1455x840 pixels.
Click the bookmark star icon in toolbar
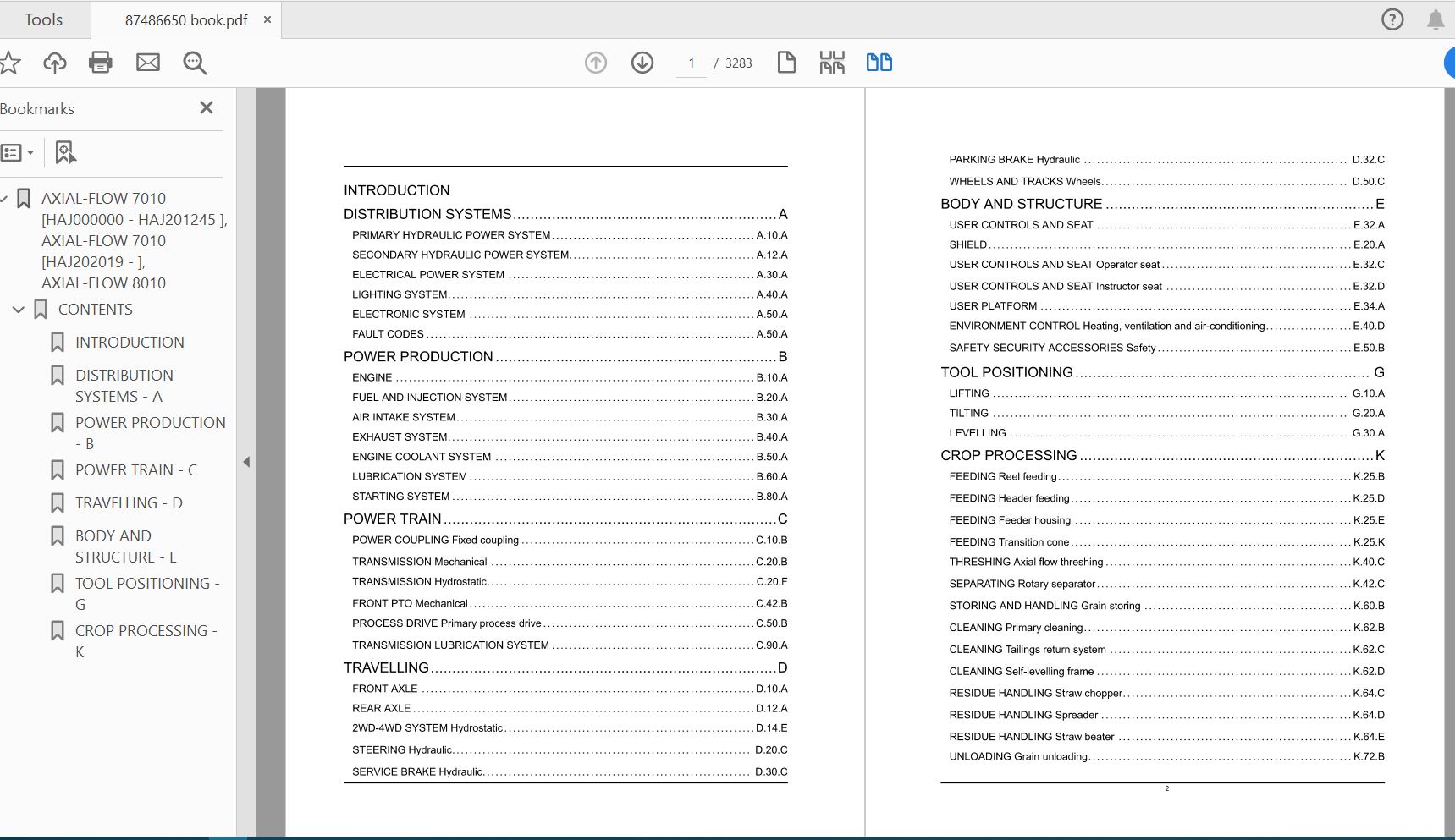click(x=9, y=63)
